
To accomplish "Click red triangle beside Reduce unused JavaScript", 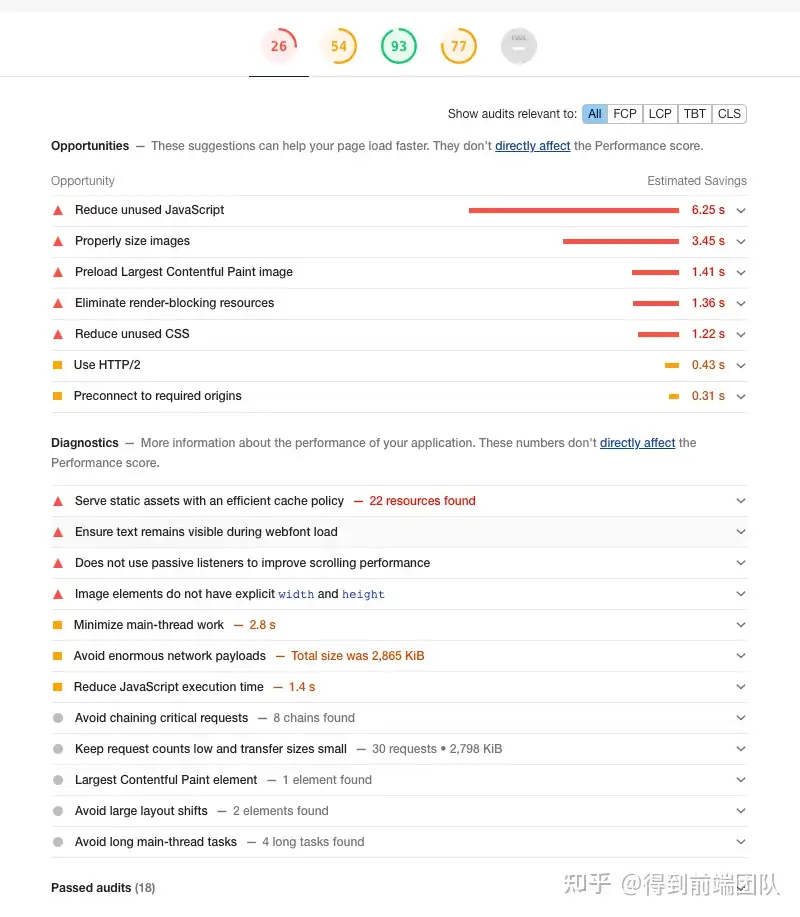I will pyautogui.click(x=58, y=210).
